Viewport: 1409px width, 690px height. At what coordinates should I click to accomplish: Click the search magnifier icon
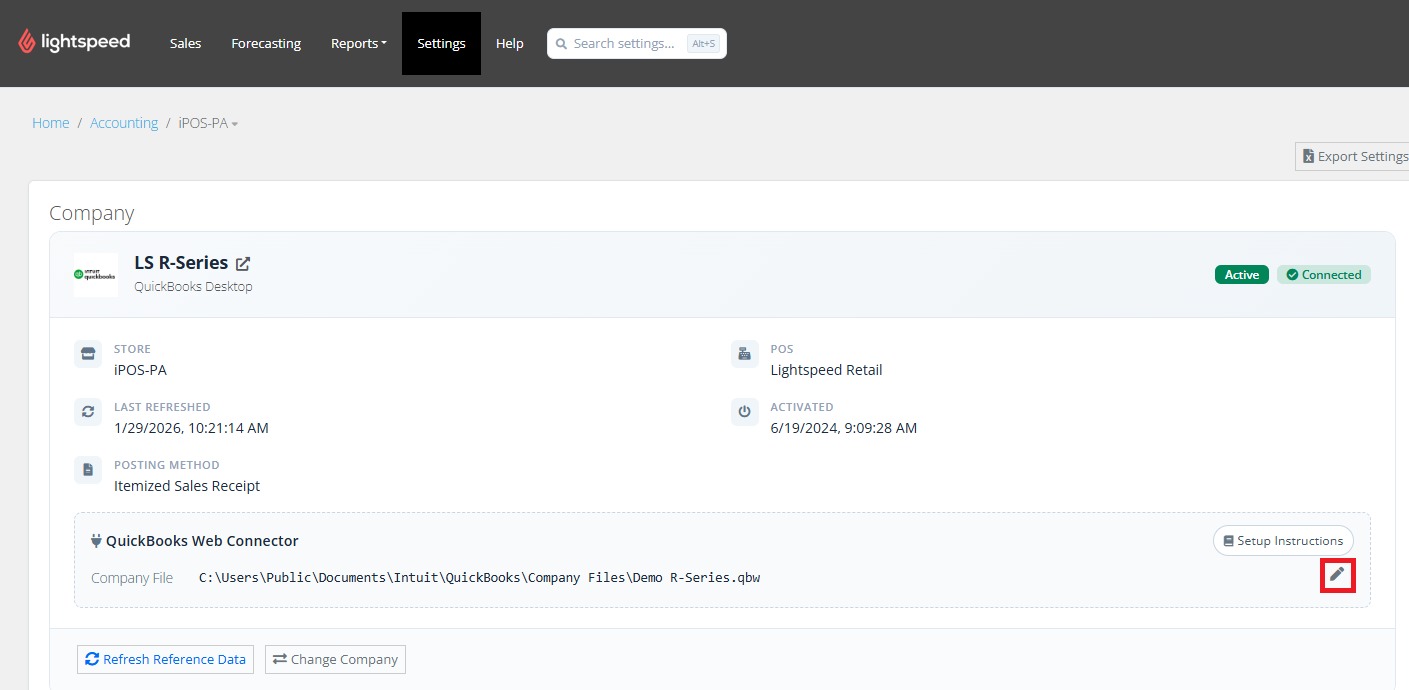(x=562, y=44)
